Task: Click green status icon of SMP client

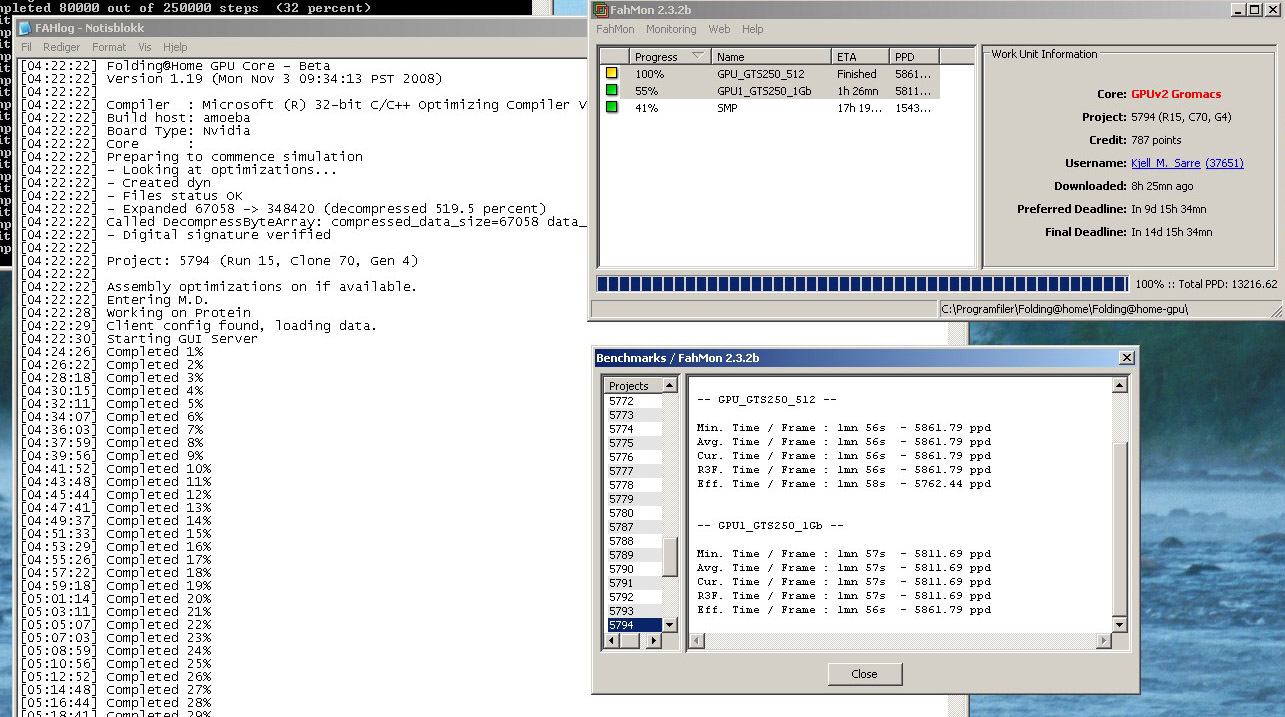Action: [x=611, y=107]
